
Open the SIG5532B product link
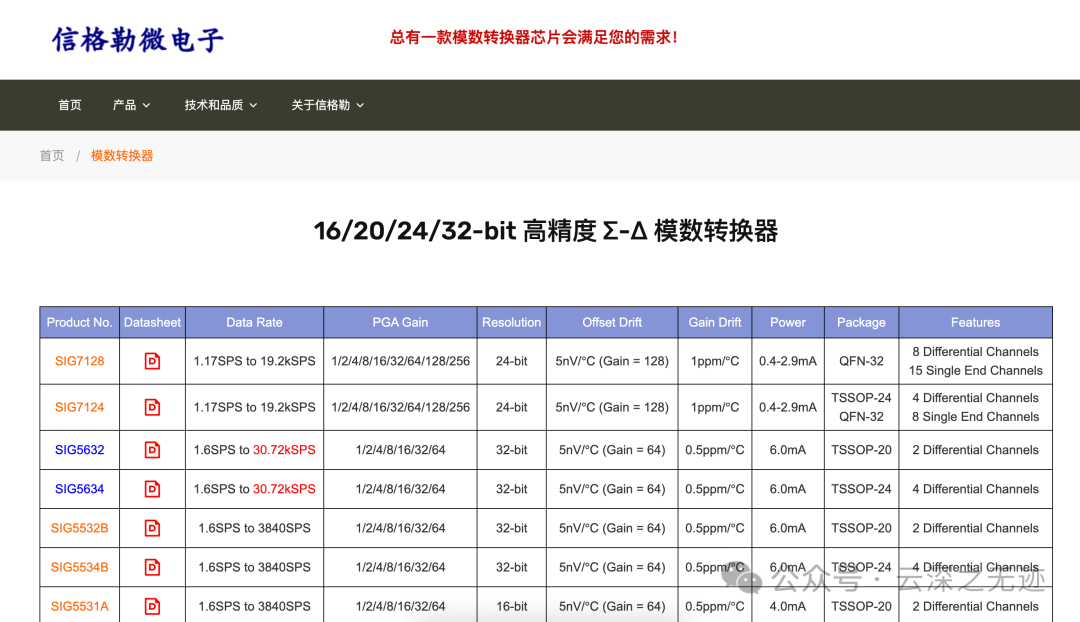(x=80, y=528)
